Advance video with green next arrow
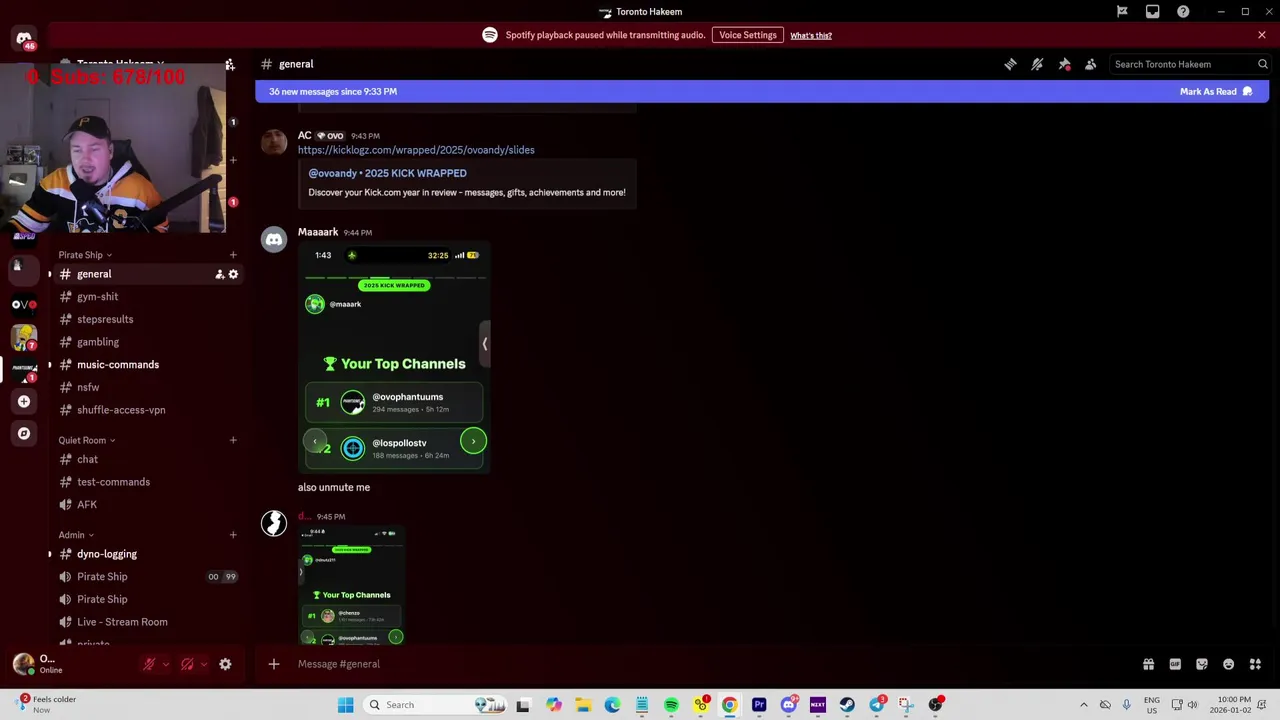The height and width of the screenshot is (720, 1280). 473,441
